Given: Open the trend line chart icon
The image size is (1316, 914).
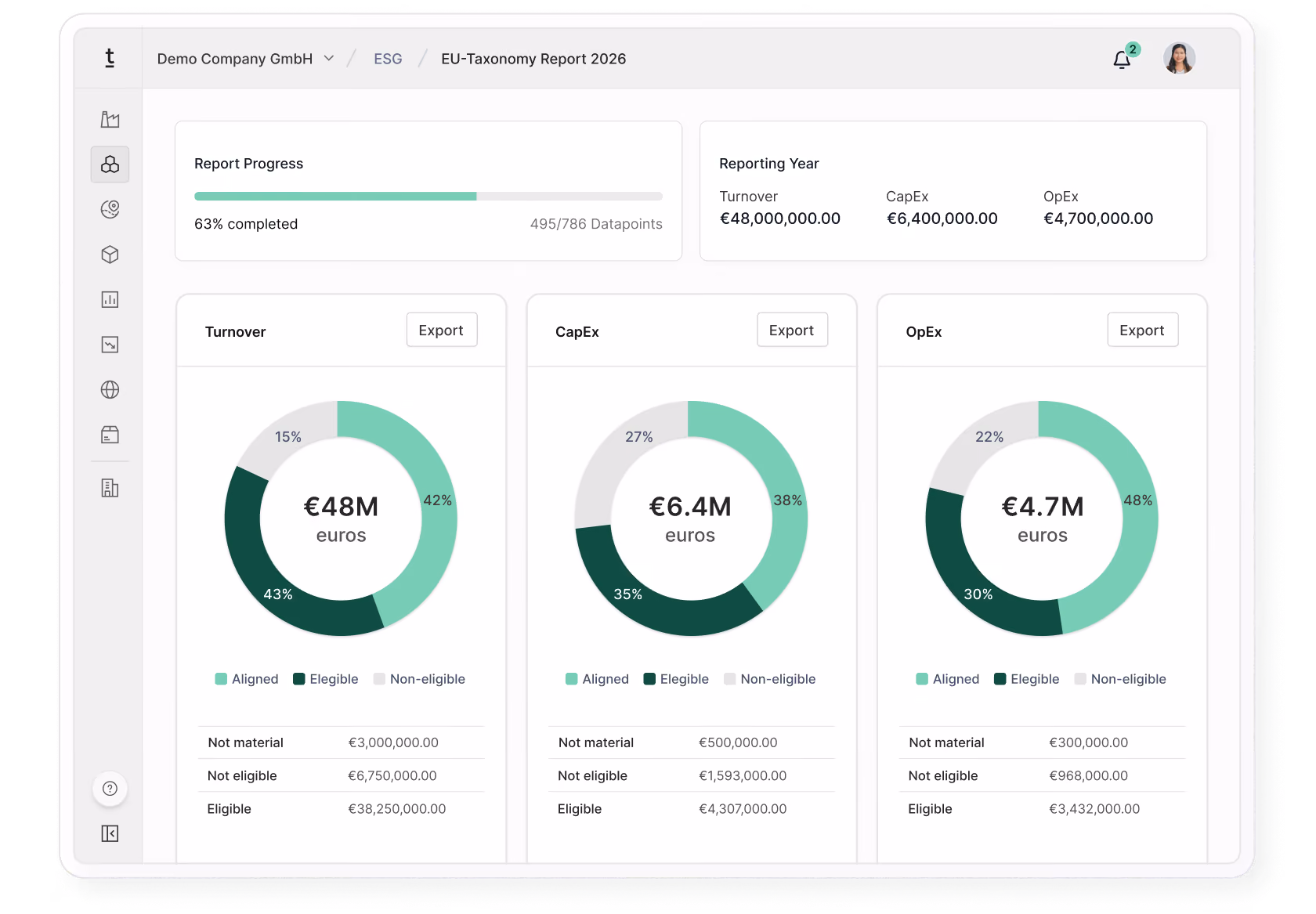Looking at the screenshot, I should [110, 345].
